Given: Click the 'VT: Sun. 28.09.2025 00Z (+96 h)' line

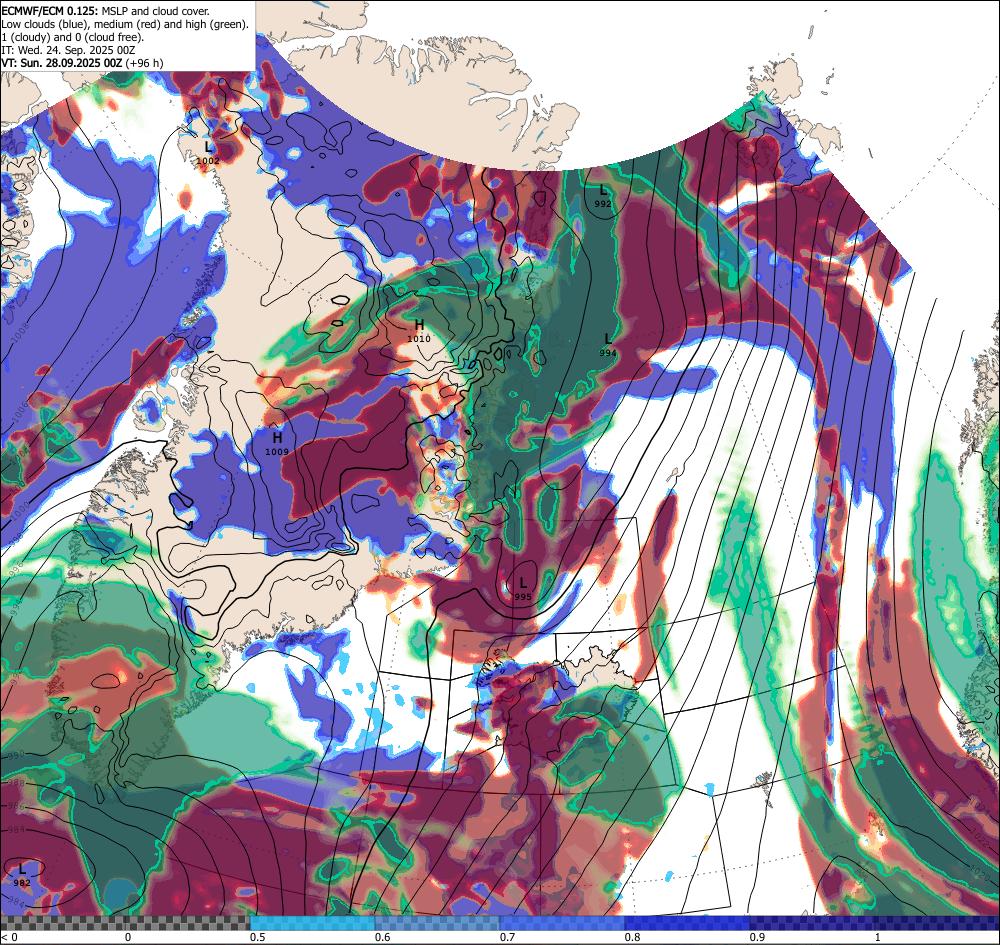Looking at the screenshot, I should coord(82,63).
